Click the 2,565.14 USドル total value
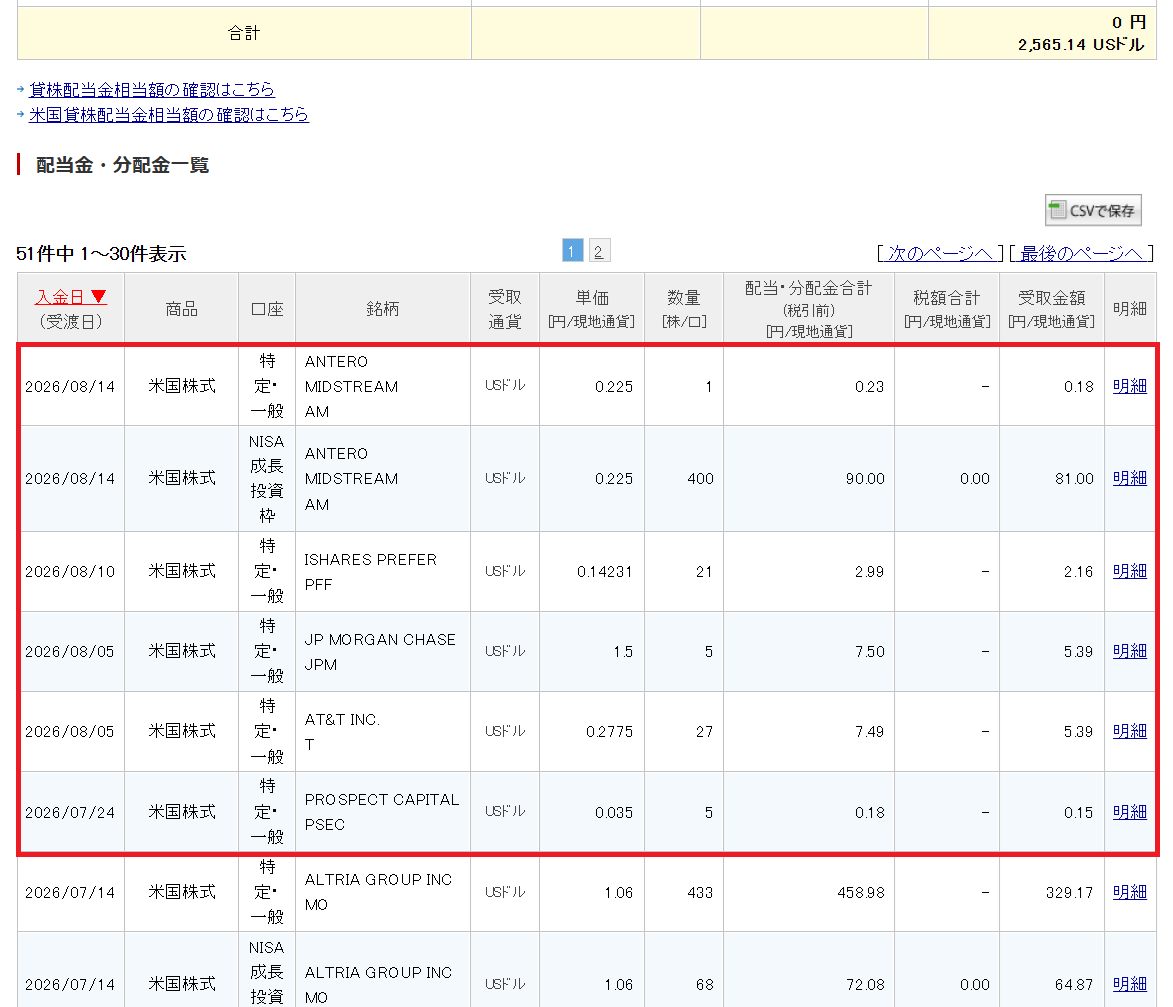The height and width of the screenshot is (1007, 1173). pyautogui.click(x=1081, y=45)
